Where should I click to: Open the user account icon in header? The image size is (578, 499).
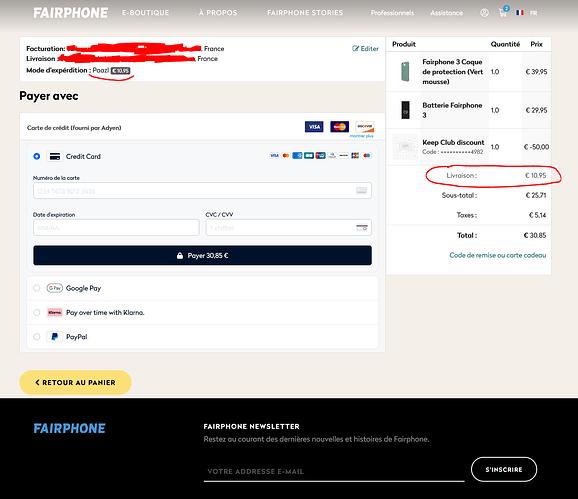[484, 13]
